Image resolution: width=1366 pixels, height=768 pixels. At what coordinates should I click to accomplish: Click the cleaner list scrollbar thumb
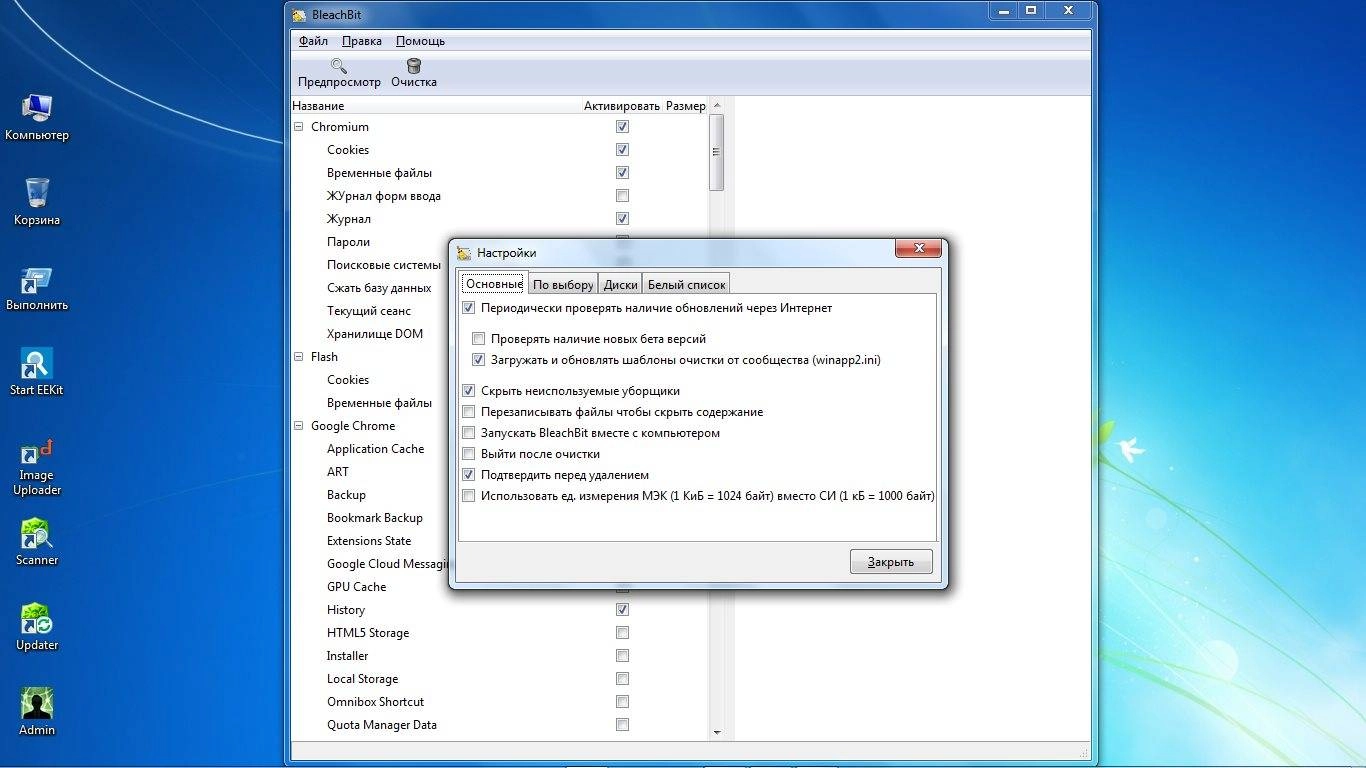tap(716, 152)
